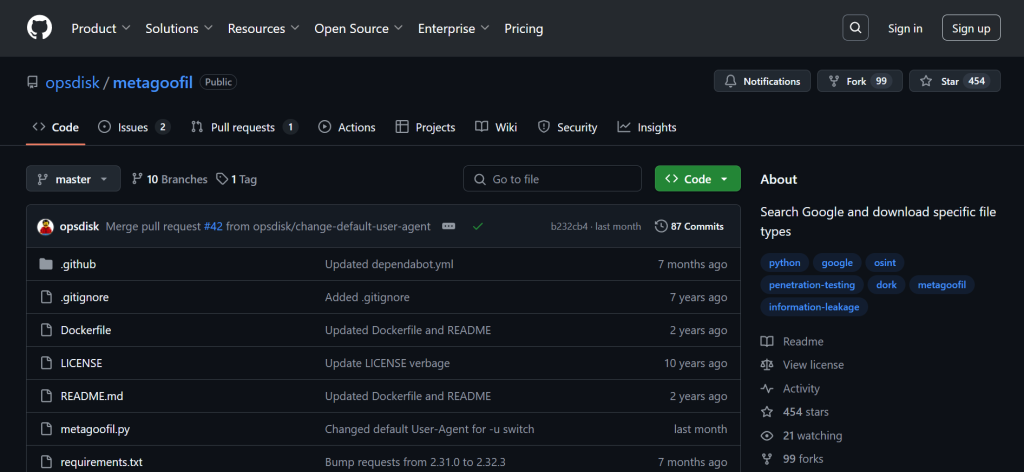Click the file icon beside requirements.txt
This screenshot has width=1024, height=472.
tap(46, 462)
